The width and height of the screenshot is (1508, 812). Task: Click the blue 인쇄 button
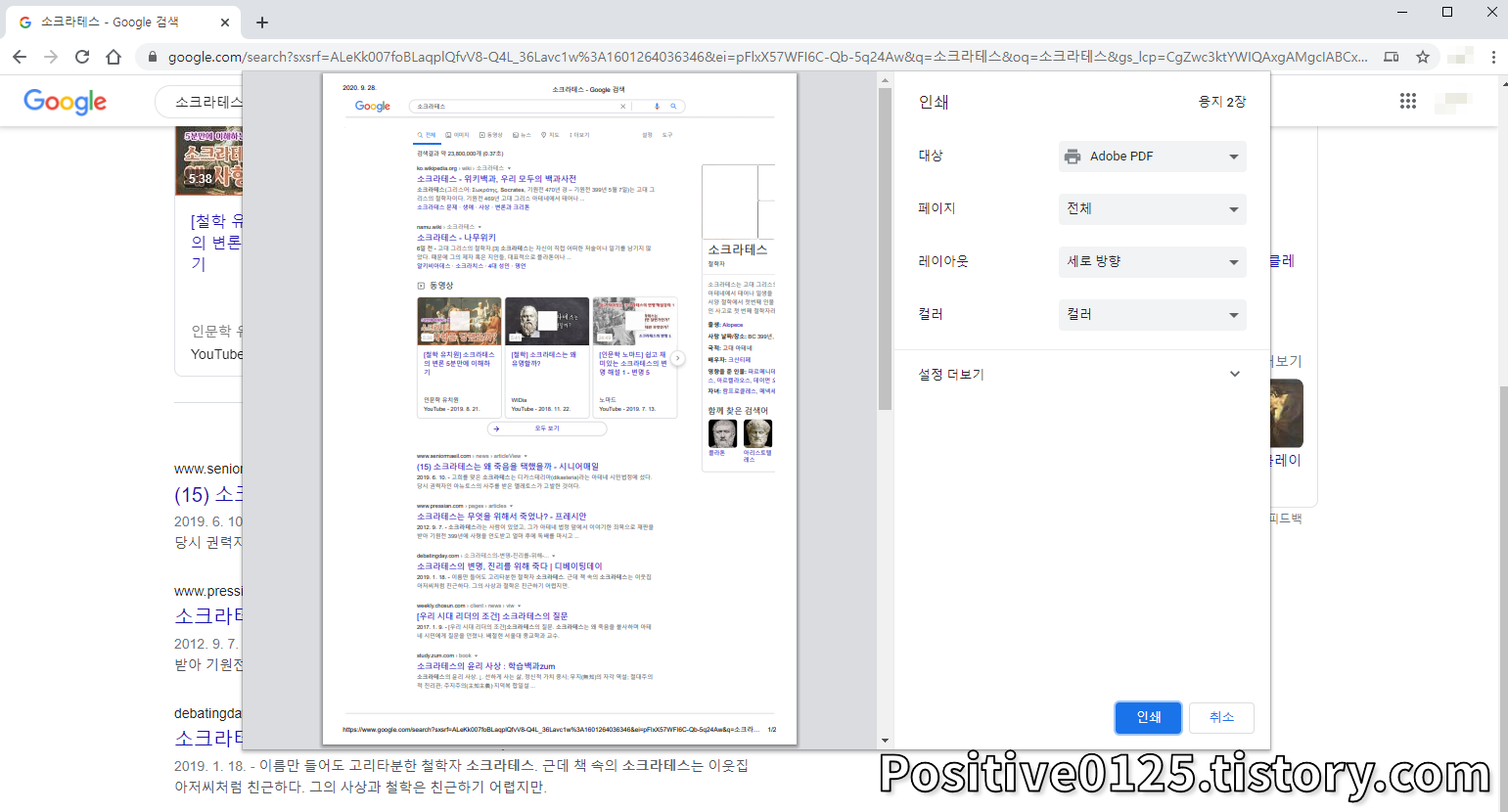(x=1148, y=717)
